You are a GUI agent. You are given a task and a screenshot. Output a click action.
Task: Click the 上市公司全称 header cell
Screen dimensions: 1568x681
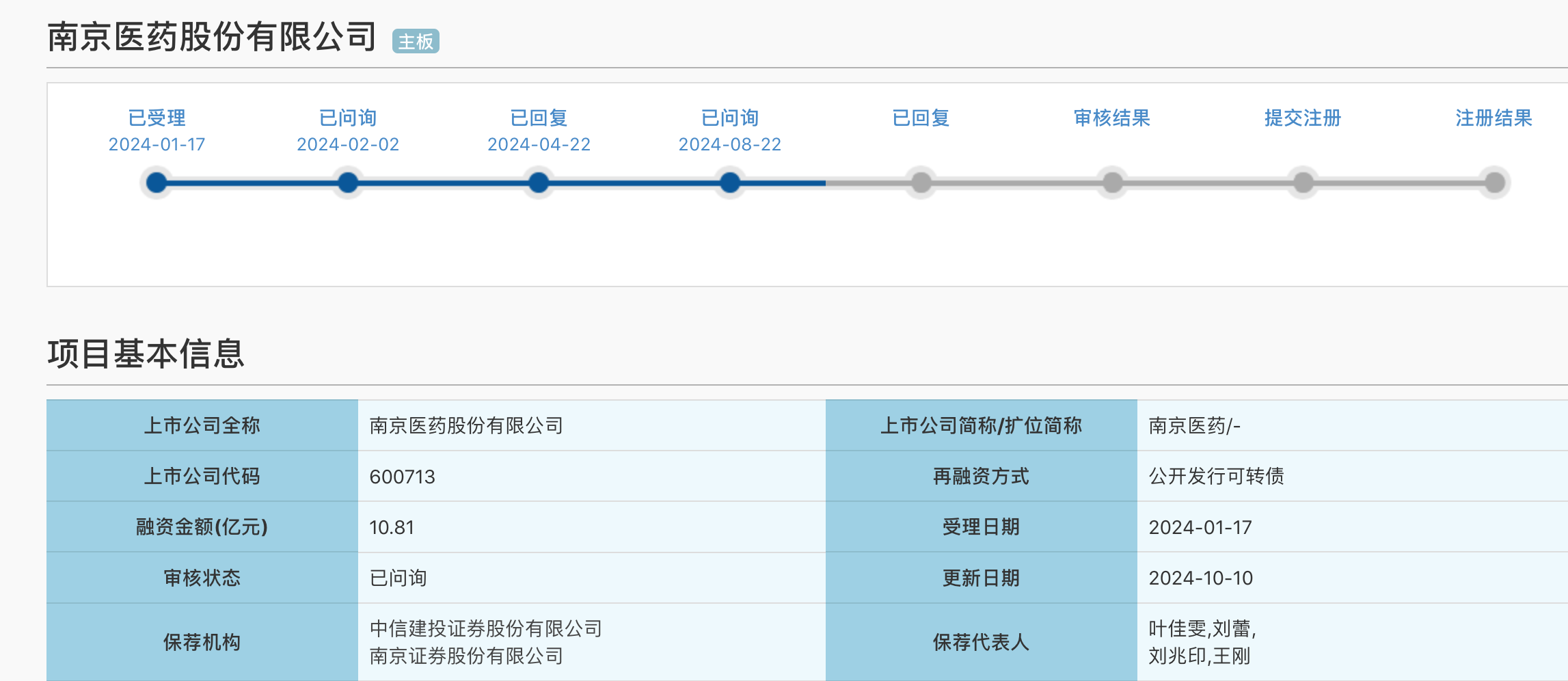[x=202, y=425]
